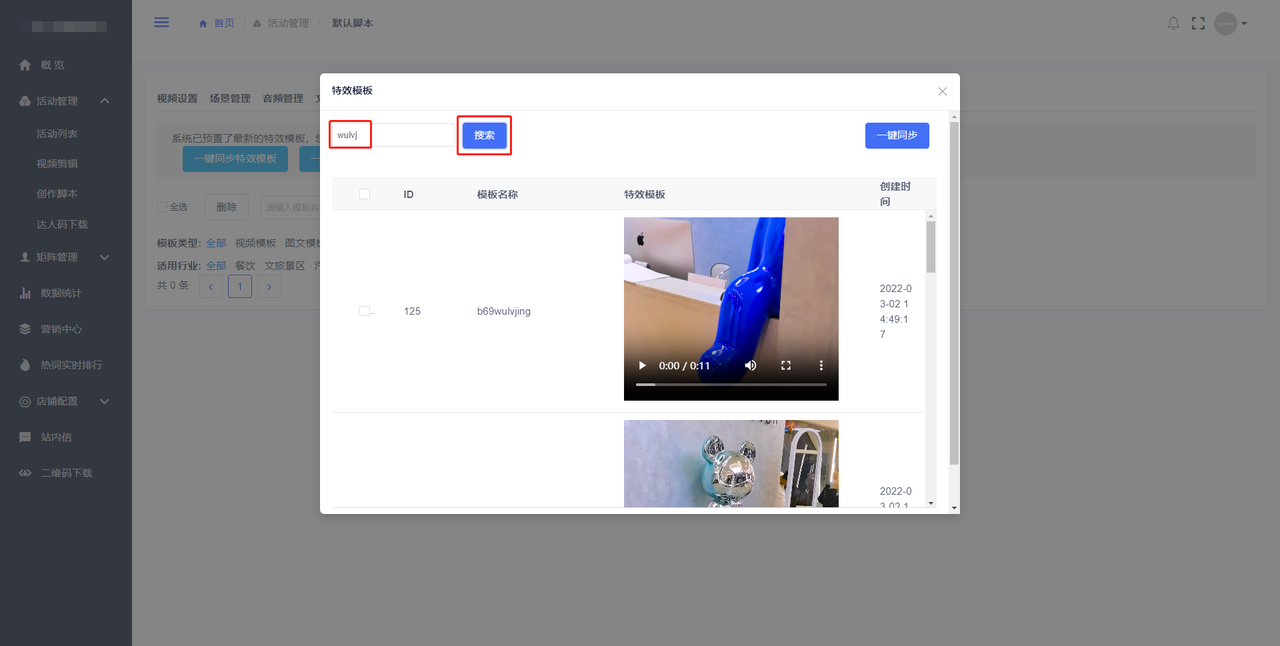Switch to the 视频设置 tab

[177, 98]
